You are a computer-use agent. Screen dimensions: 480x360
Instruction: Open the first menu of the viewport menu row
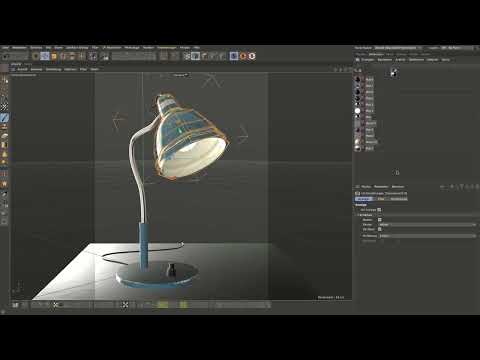22,69
